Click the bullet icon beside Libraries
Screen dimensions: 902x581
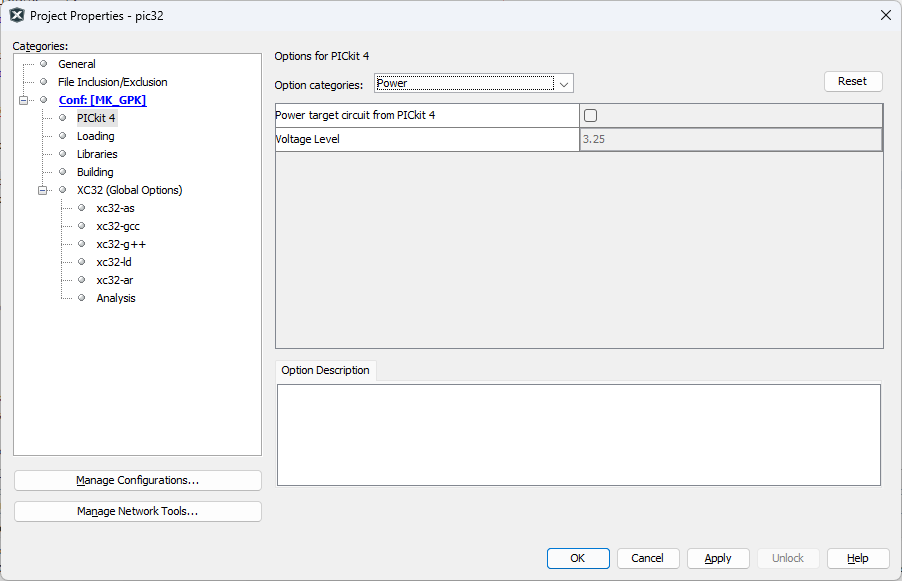tap(62, 154)
